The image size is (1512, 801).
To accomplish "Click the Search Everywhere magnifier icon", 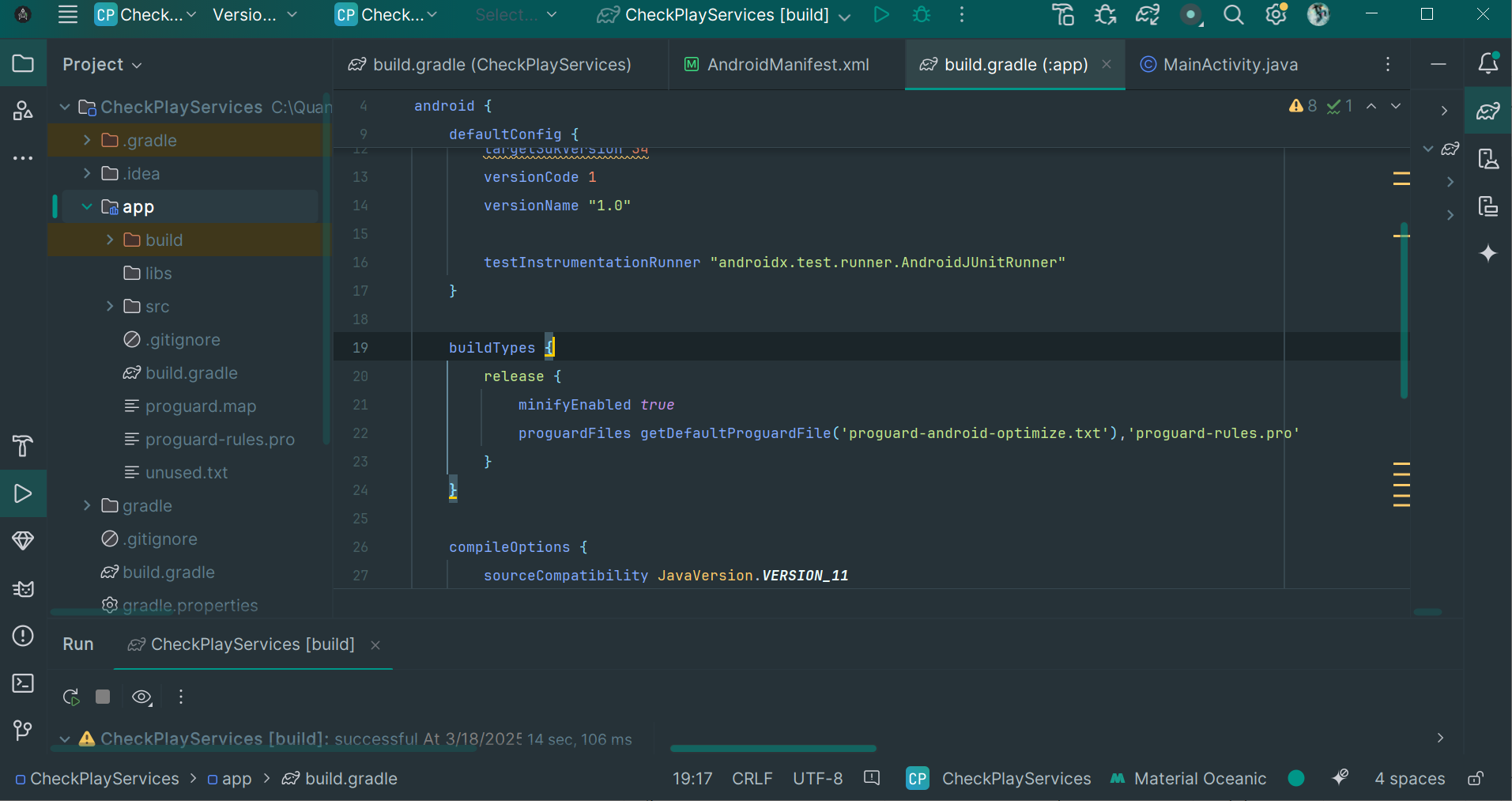I will click(x=1233, y=15).
